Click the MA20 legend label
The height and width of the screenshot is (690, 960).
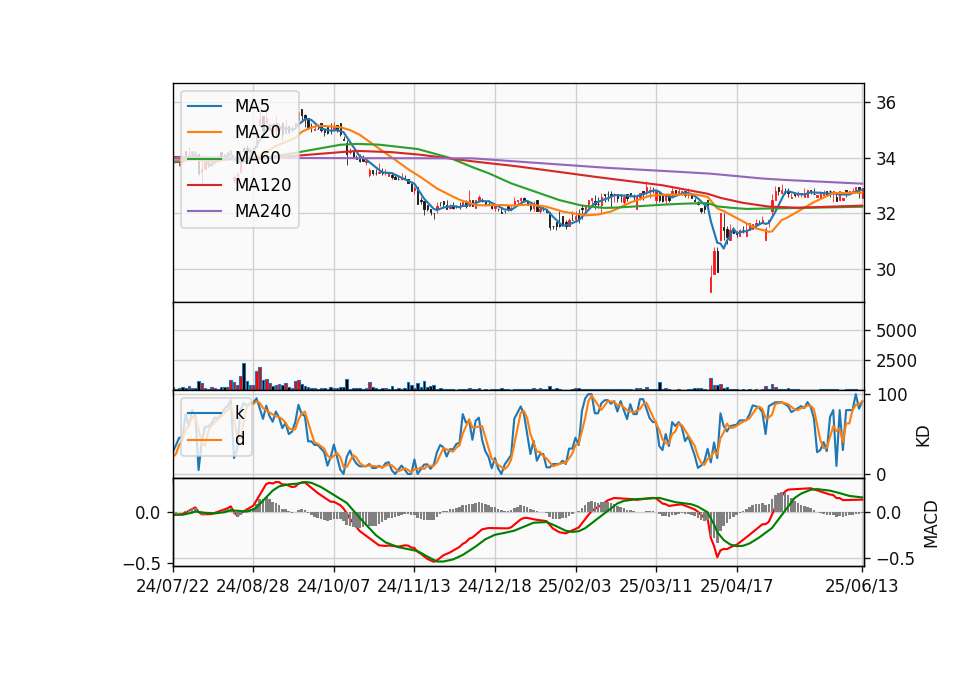[x=257, y=132]
